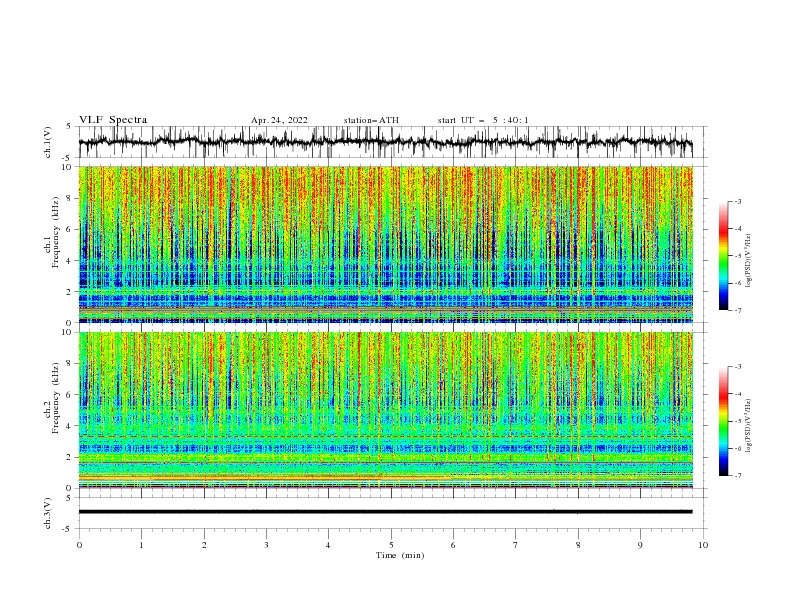Click ch.2 'log(PSD)(V²/Hz)' colorbar title
Screen dimensions: 792x612
point(749,426)
